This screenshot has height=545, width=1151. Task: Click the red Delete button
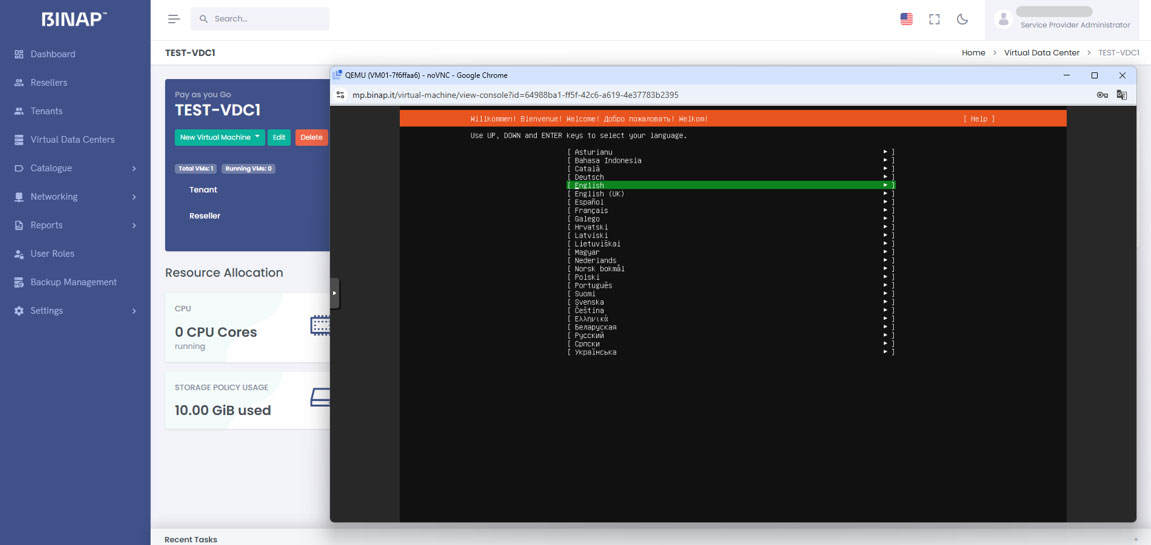point(311,137)
